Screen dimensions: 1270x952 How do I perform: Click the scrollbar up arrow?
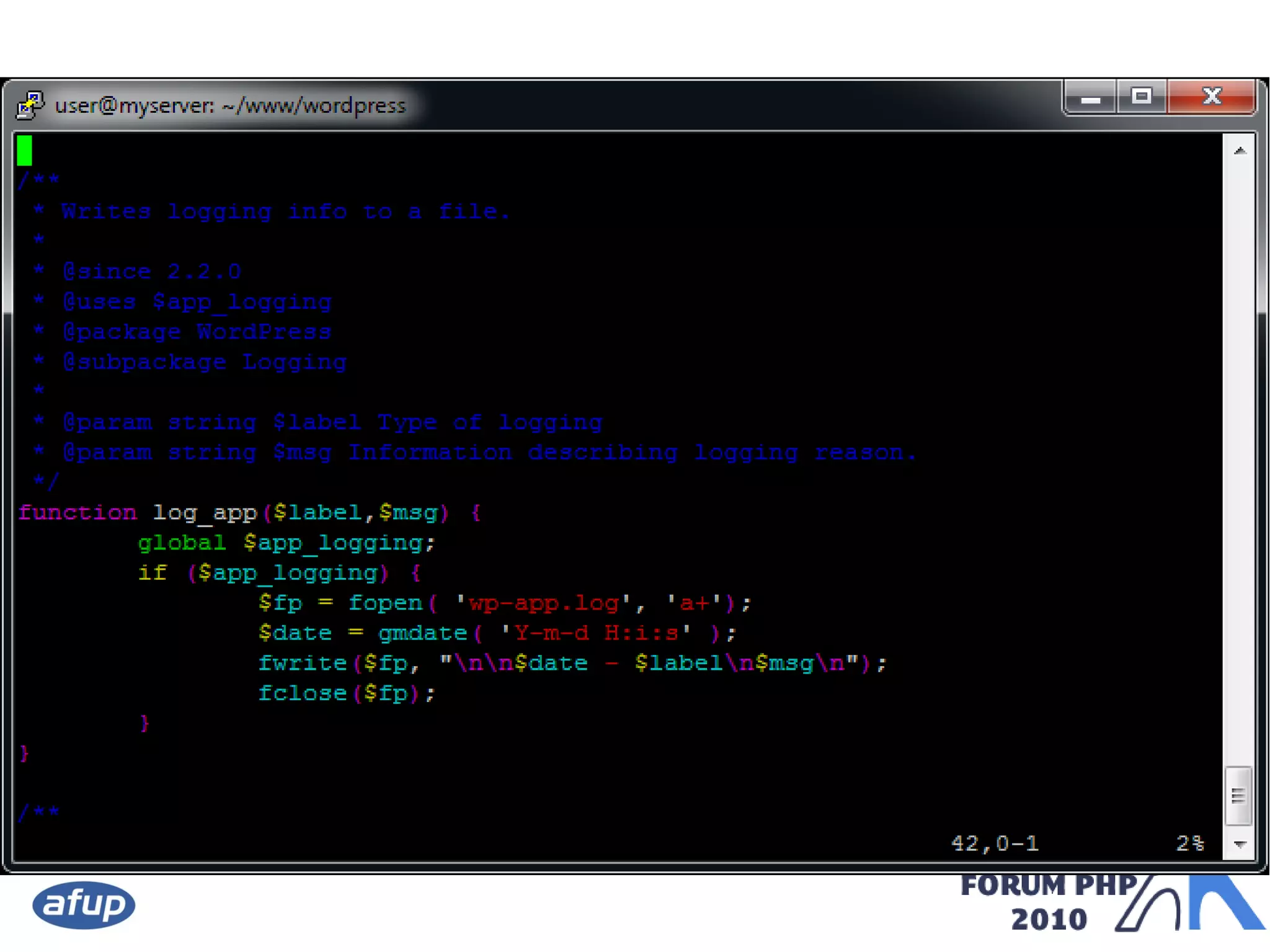pos(1240,151)
